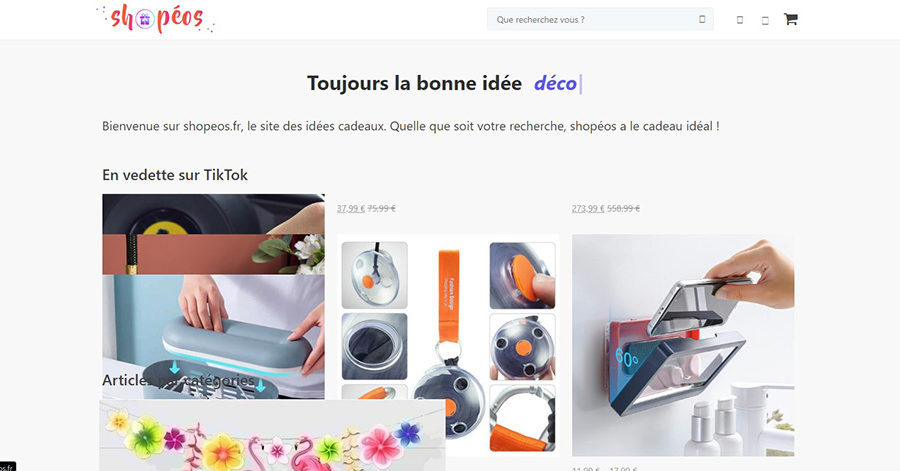Click the 11,99 € price under the phone holder

(586, 469)
